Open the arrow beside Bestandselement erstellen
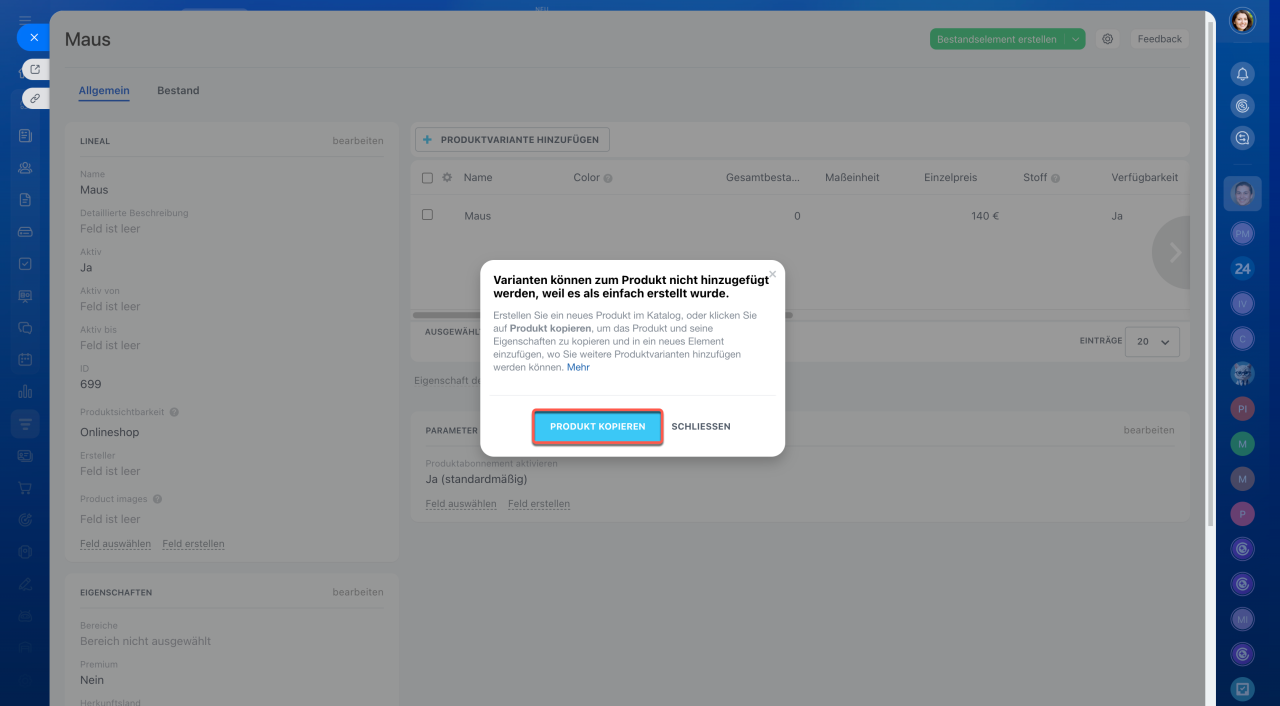This screenshot has height=706, width=1280. [1075, 39]
